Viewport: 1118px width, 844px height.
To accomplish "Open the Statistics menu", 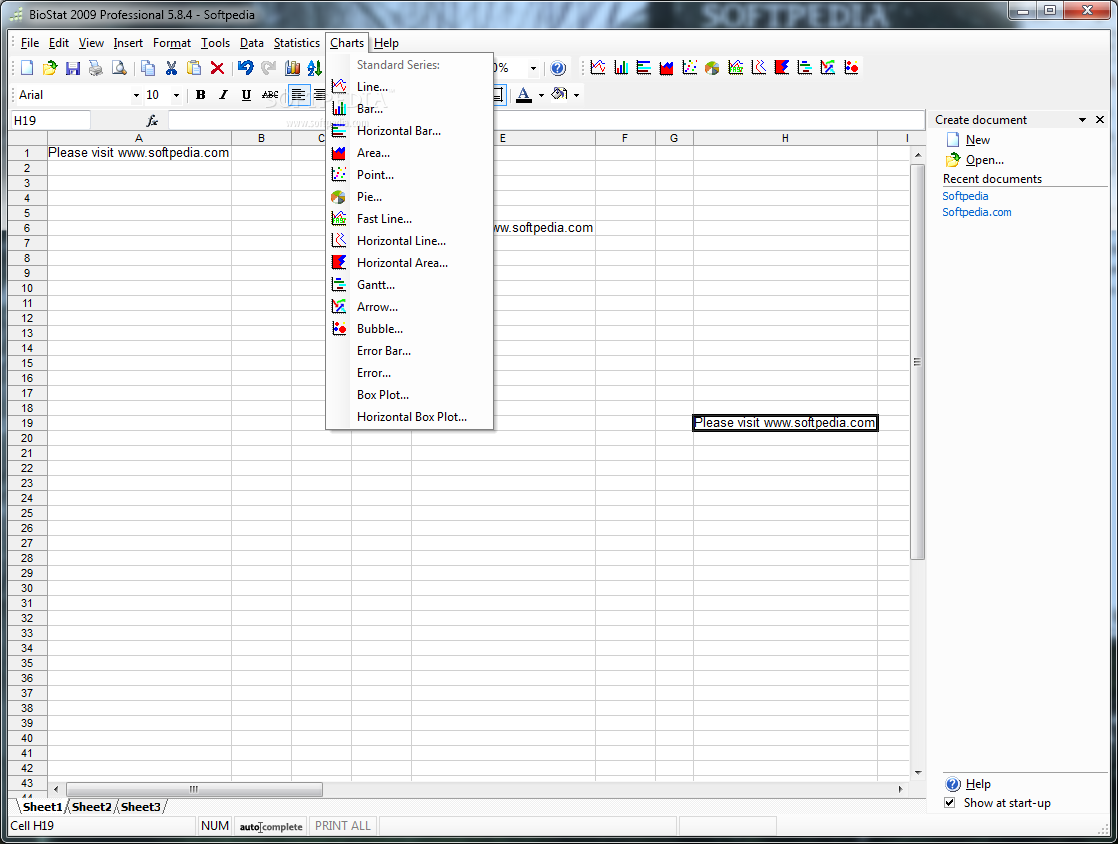I will coord(297,43).
